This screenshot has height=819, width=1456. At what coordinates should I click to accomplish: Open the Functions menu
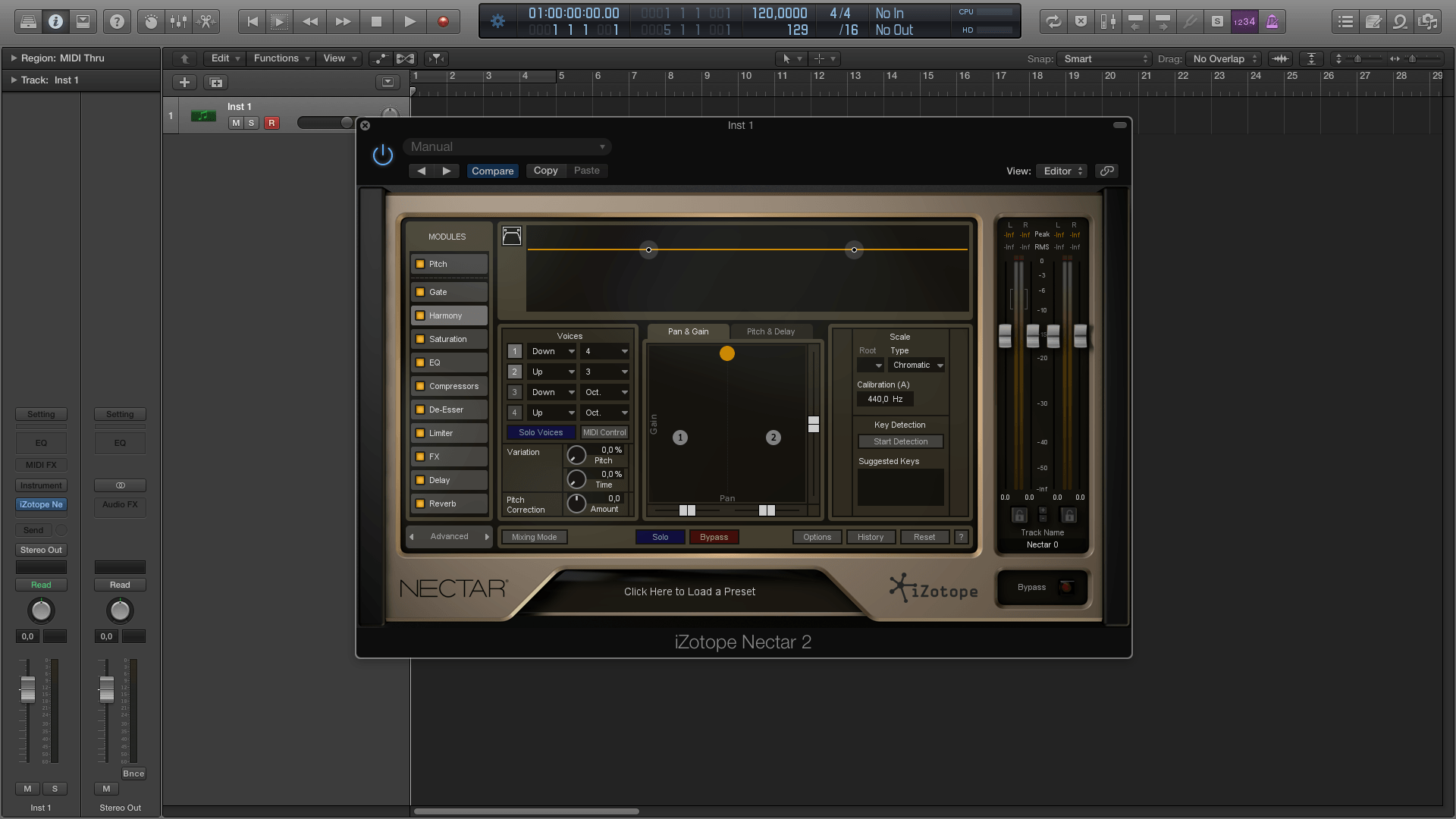point(281,58)
